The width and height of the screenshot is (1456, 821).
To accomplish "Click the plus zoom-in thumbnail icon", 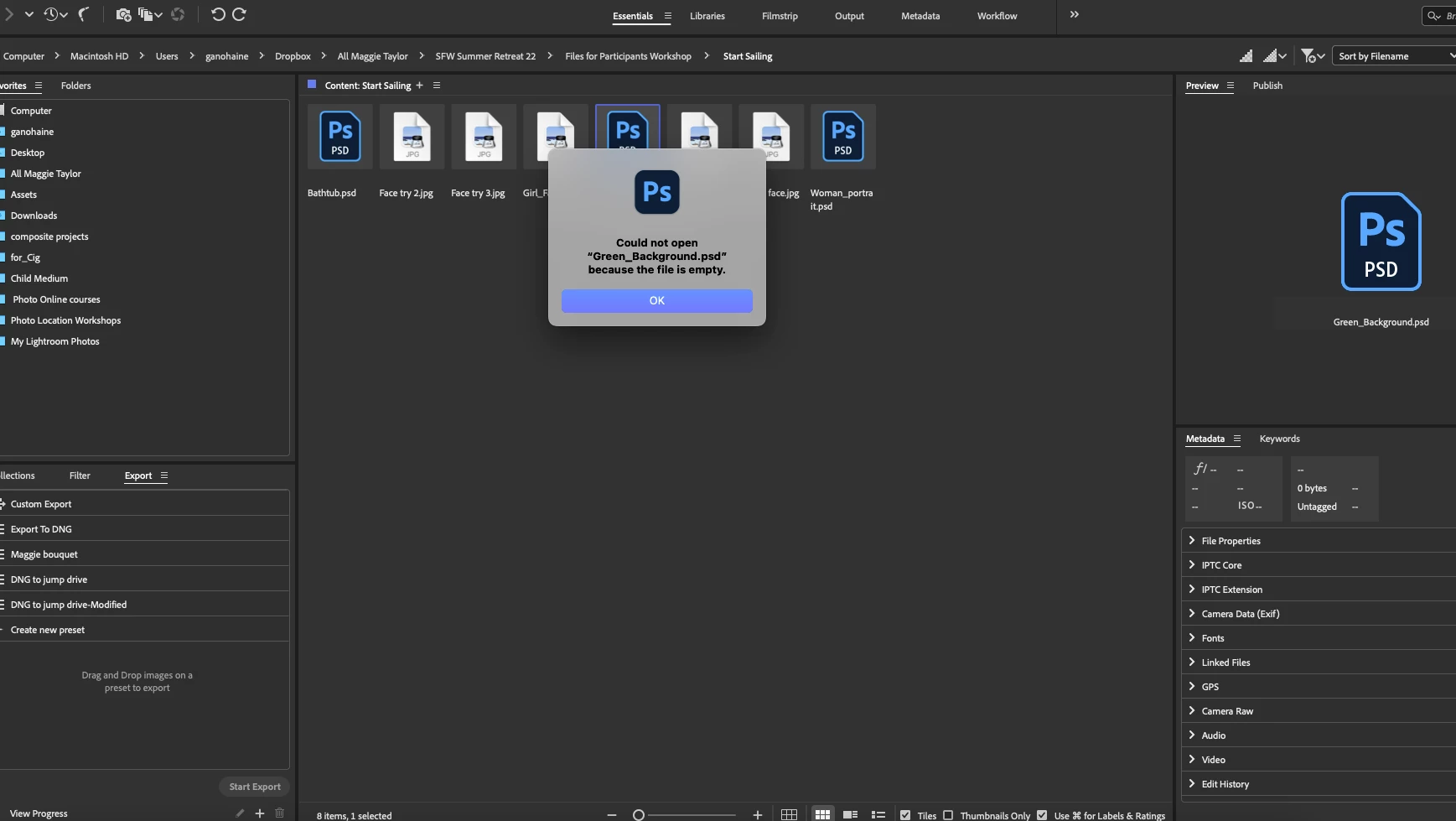I will 758,815.
